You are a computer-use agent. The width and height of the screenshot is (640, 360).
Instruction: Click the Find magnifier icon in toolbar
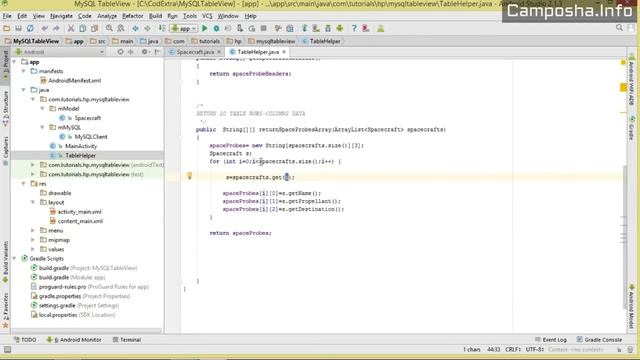(x=109, y=28)
